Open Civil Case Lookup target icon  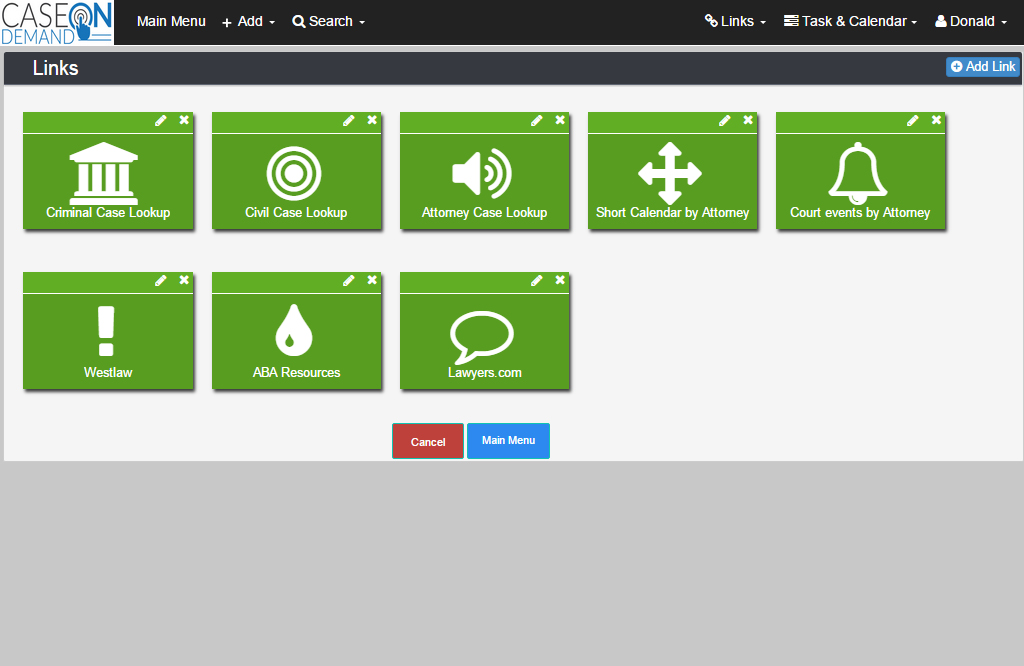(294, 174)
